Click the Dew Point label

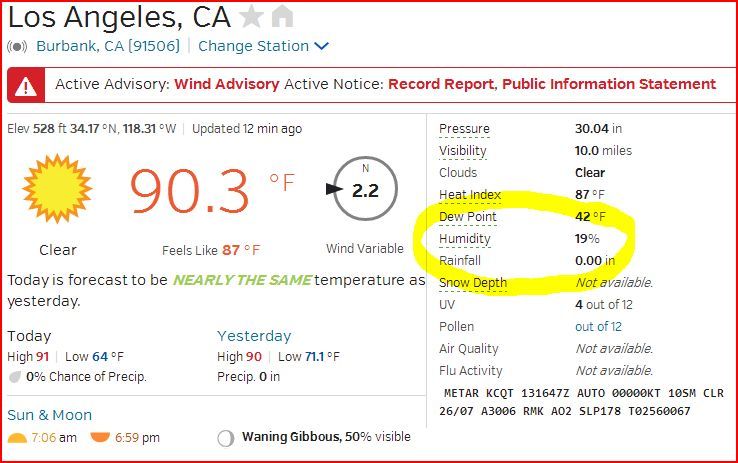(467, 217)
